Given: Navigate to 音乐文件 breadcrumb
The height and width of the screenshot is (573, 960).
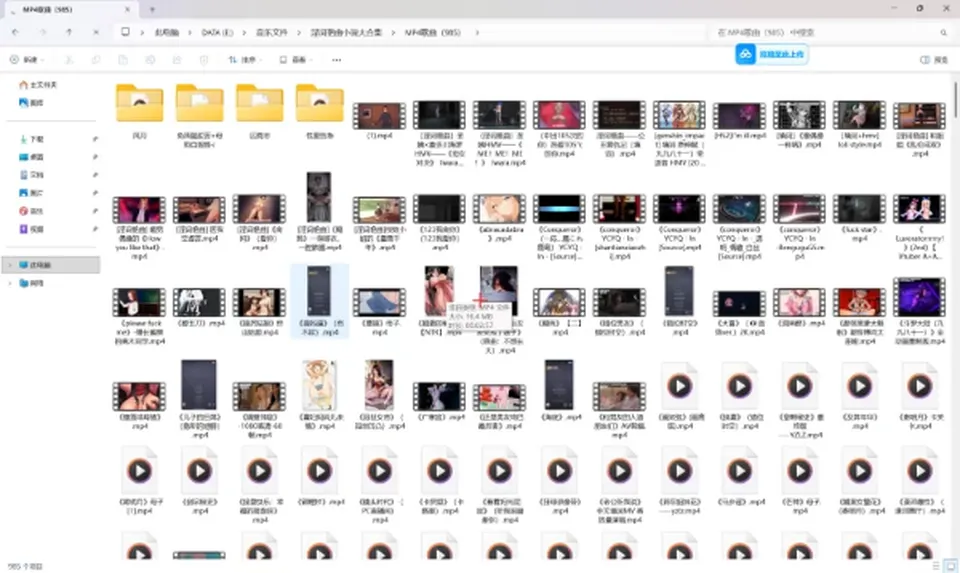Looking at the screenshot, I should [x=271, y=32].
